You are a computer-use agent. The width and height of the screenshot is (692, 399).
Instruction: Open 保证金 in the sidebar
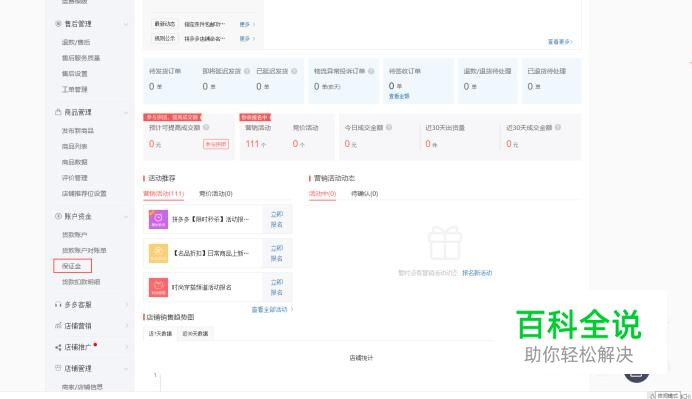72,266
